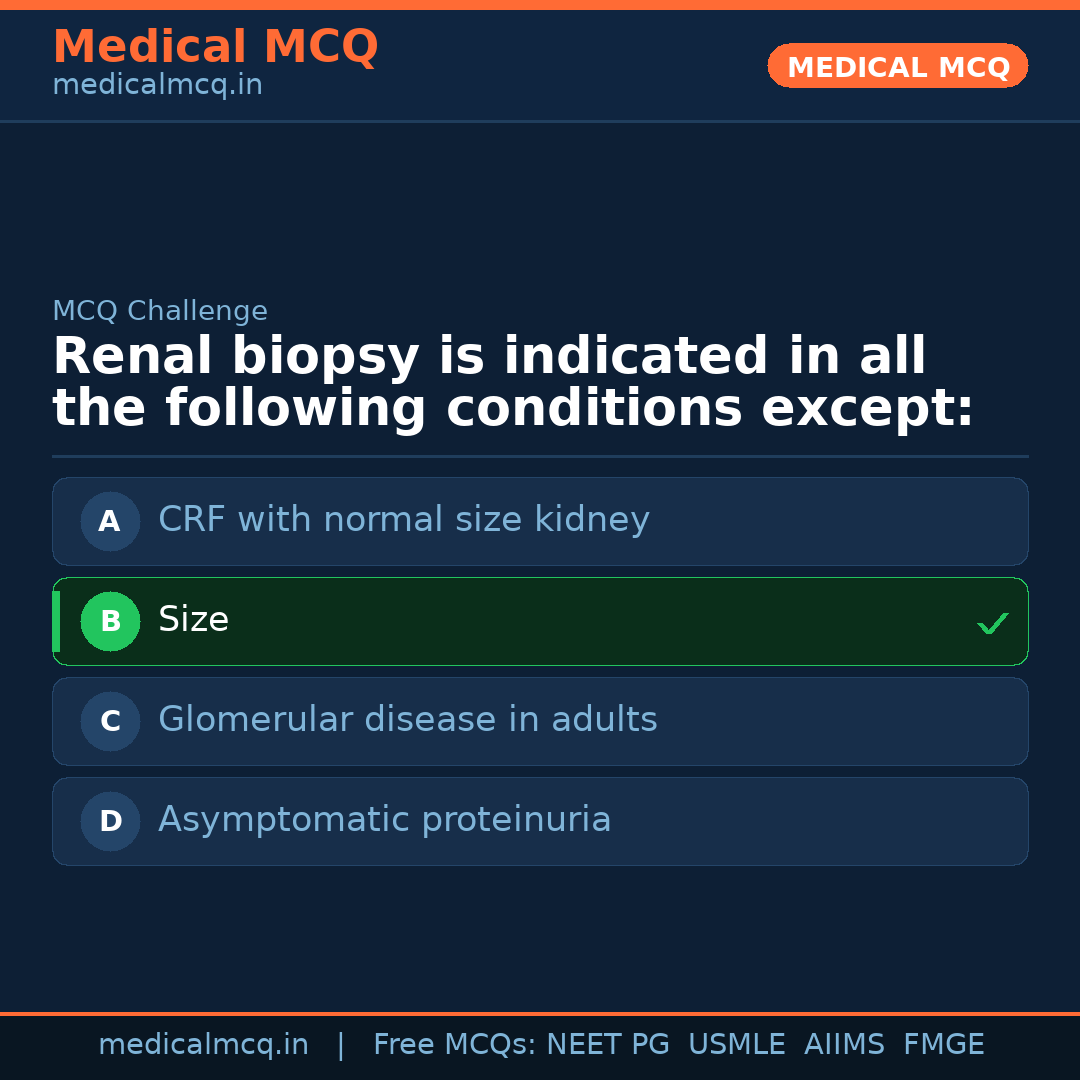Viewport: 1080px width, 1080px height.
Task: Click AIIMS in footer text
Action: click(x=843, y=1045)
